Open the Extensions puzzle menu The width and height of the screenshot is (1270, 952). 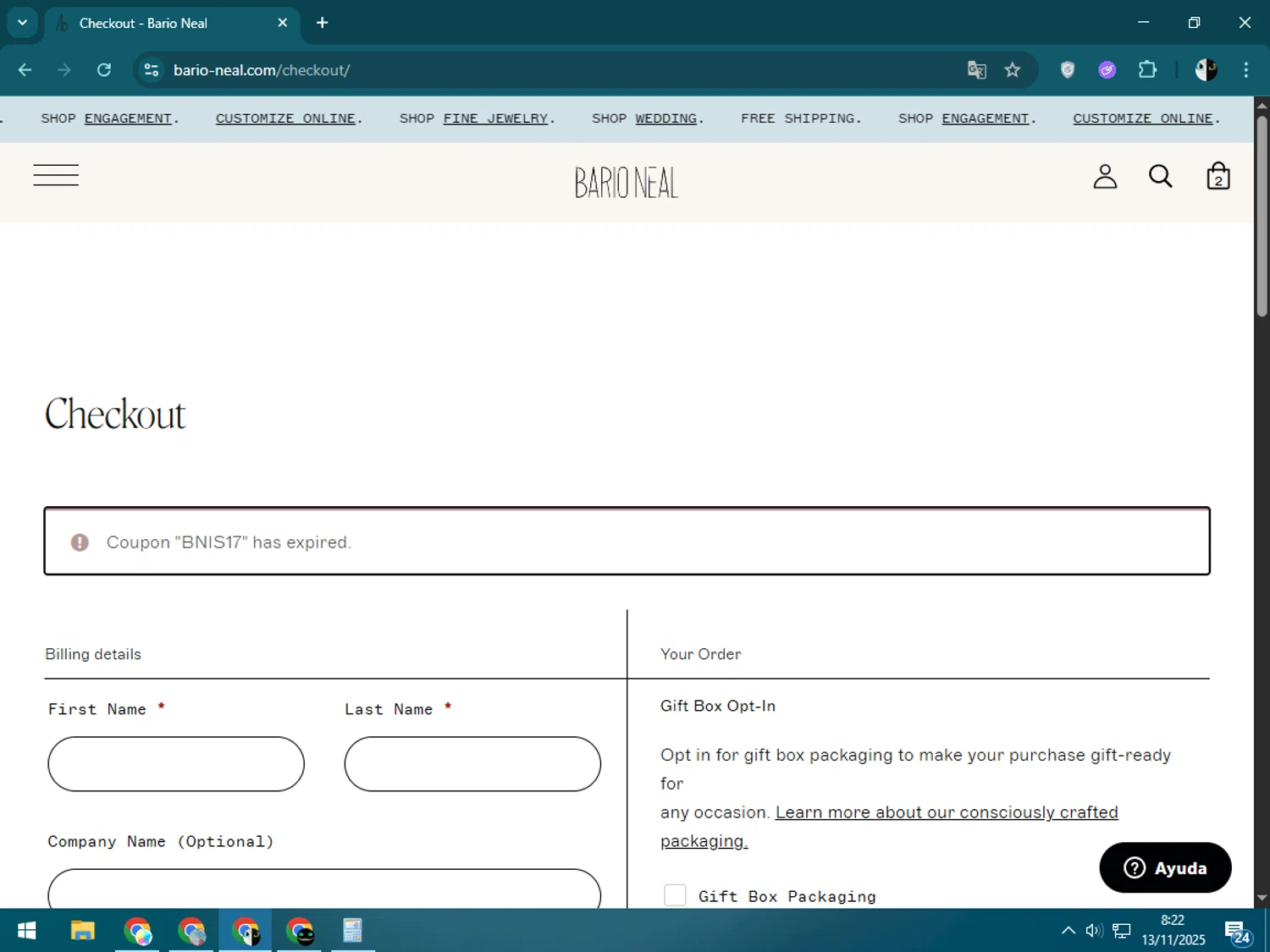tap(1147, 70)
